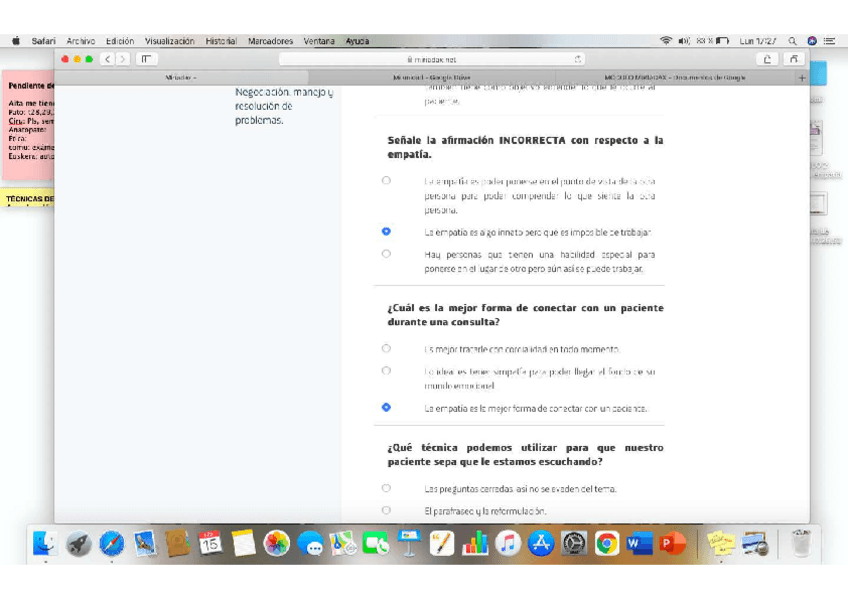Switch to the Miriadax tab
848x599 pixels.
click(181, 78)
